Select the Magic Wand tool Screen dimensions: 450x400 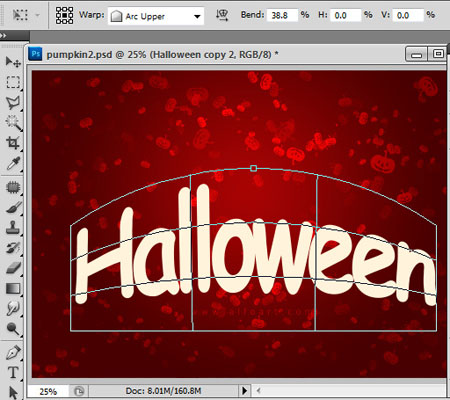(13, 123)
